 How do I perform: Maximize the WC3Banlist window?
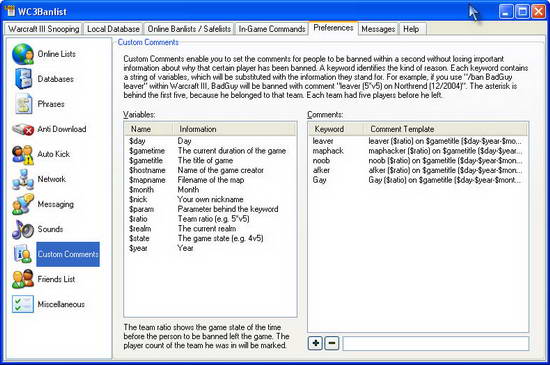click(522, 11)
